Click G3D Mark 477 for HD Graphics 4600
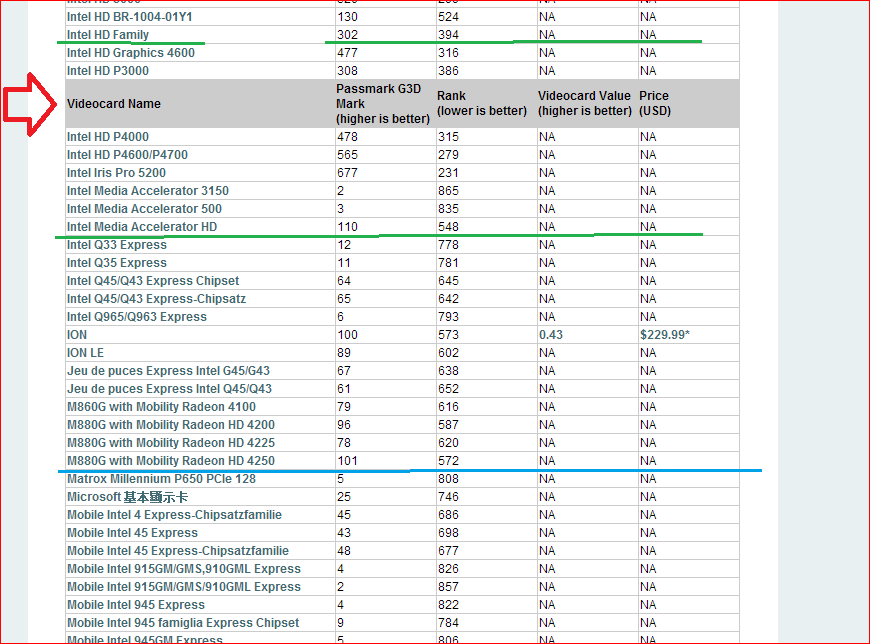 point(347,53)
